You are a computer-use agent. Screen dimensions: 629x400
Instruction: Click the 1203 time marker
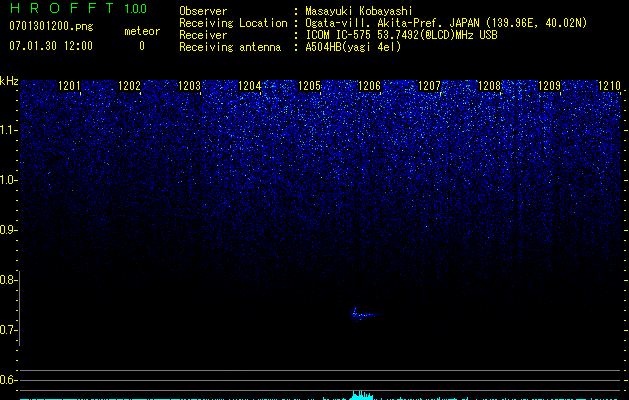click(189, 86)
